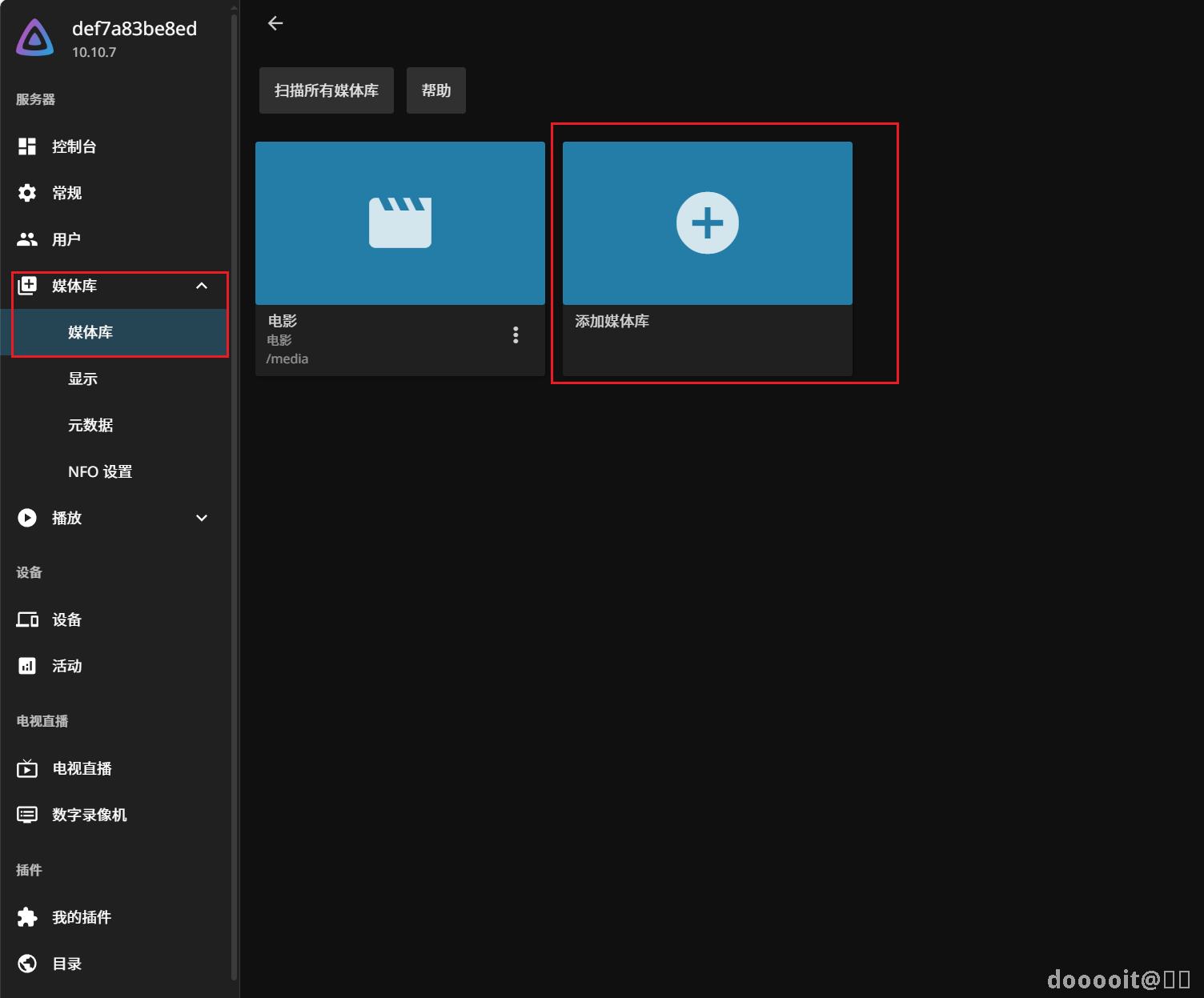Collapse the 媒体库 section chevron
The height and width of the screenshot is (998, 1204).
(x=202, y=286)
